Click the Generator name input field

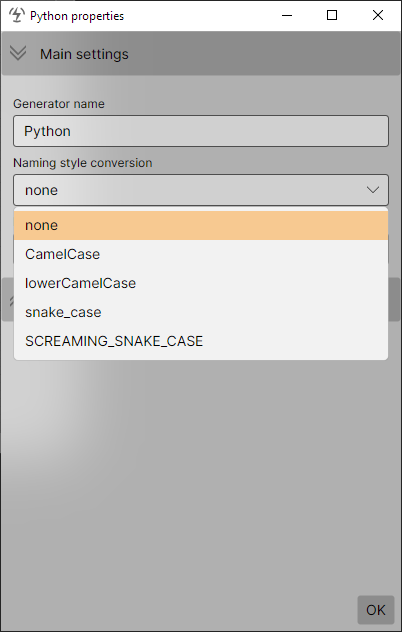tap(201, 131)
